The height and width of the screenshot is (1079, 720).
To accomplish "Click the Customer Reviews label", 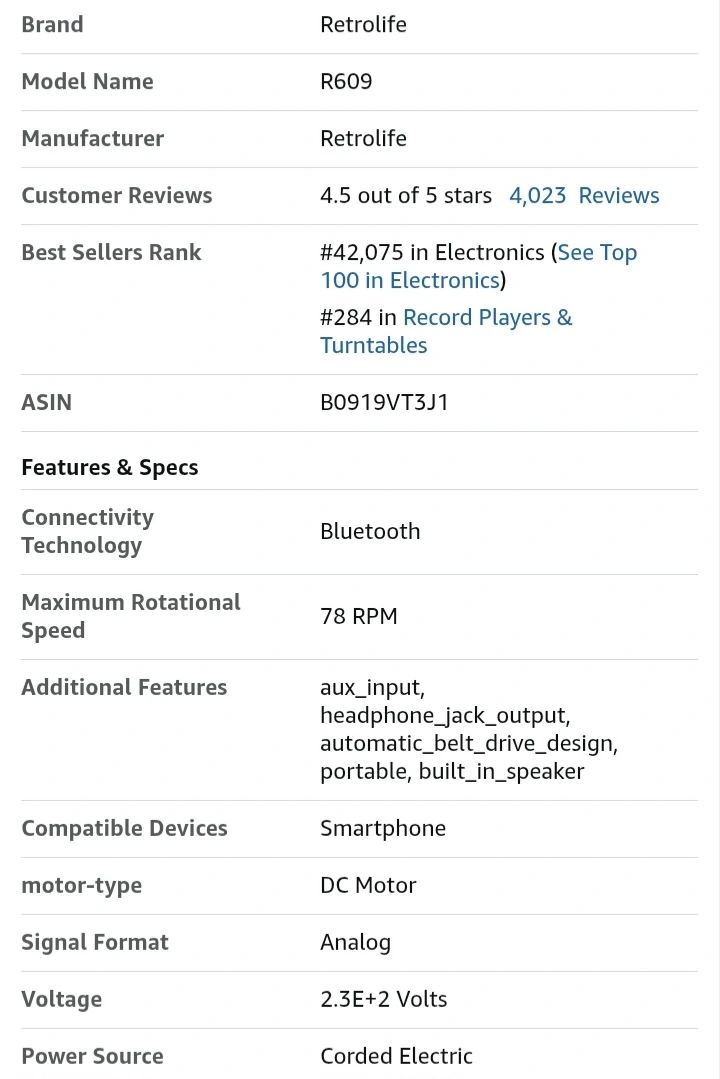I will point(117,195).
